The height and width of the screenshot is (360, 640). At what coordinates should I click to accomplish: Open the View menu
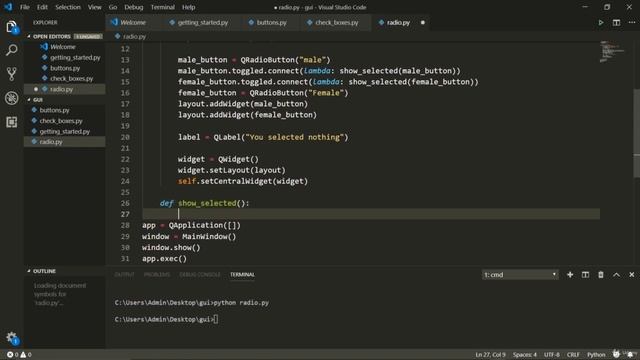(94, 7)
